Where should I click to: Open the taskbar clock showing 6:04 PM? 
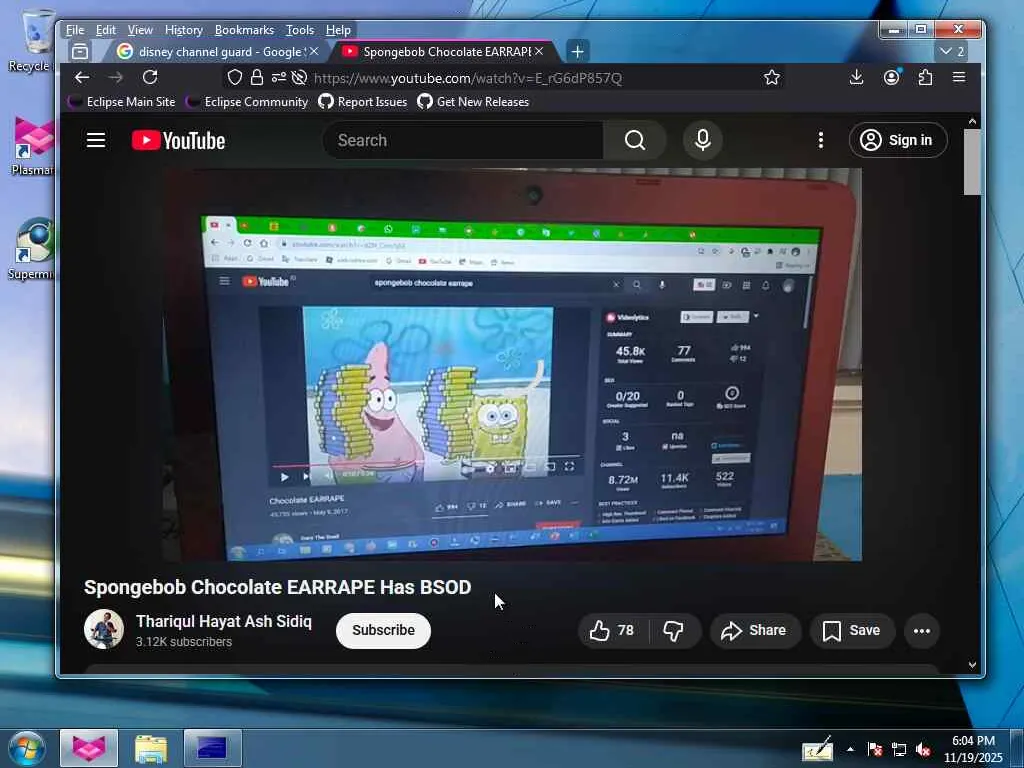(x=973, y=749)
